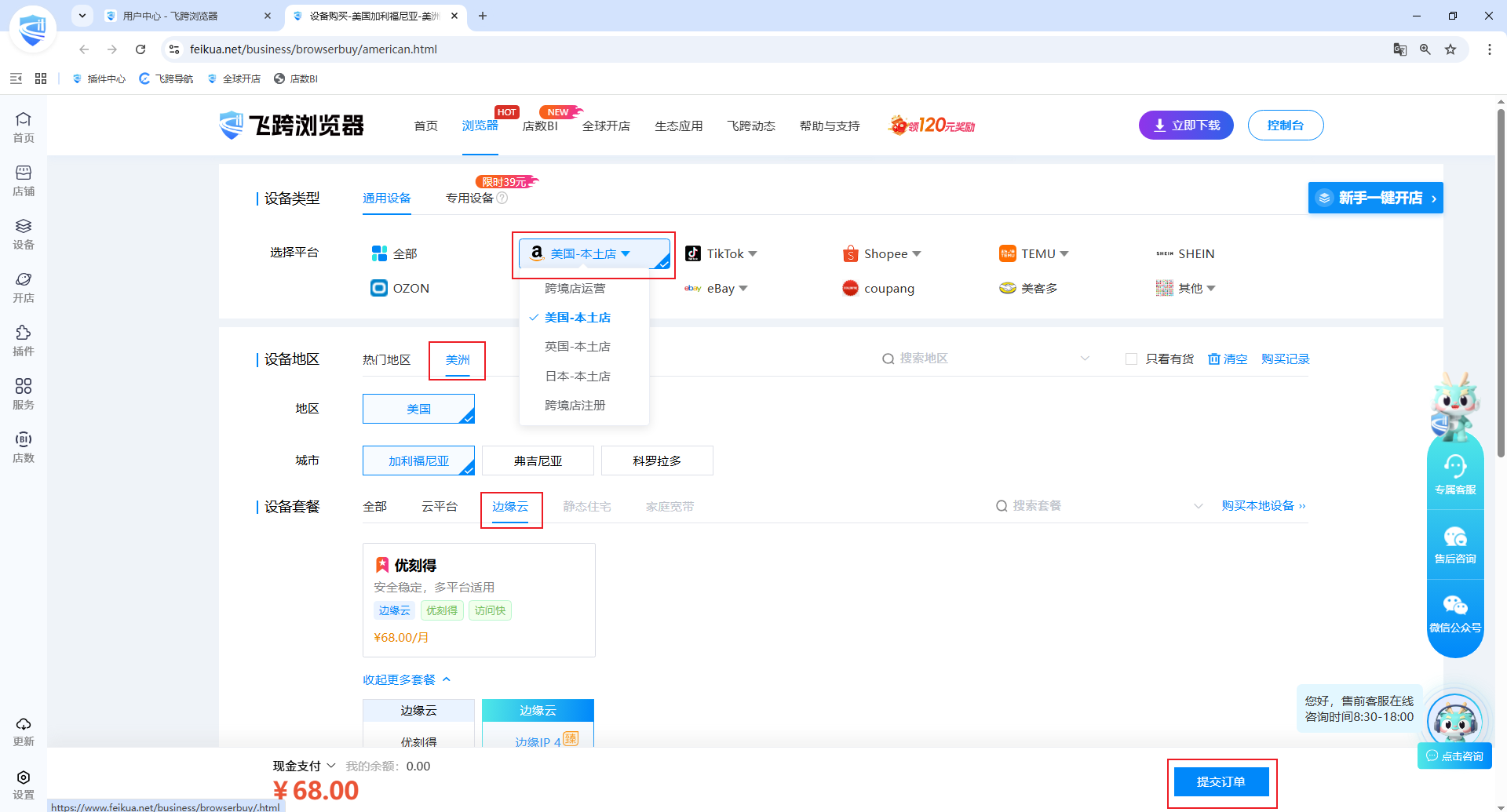Open the 现金支付 payment method dropdown

click(x=304, y=766)
